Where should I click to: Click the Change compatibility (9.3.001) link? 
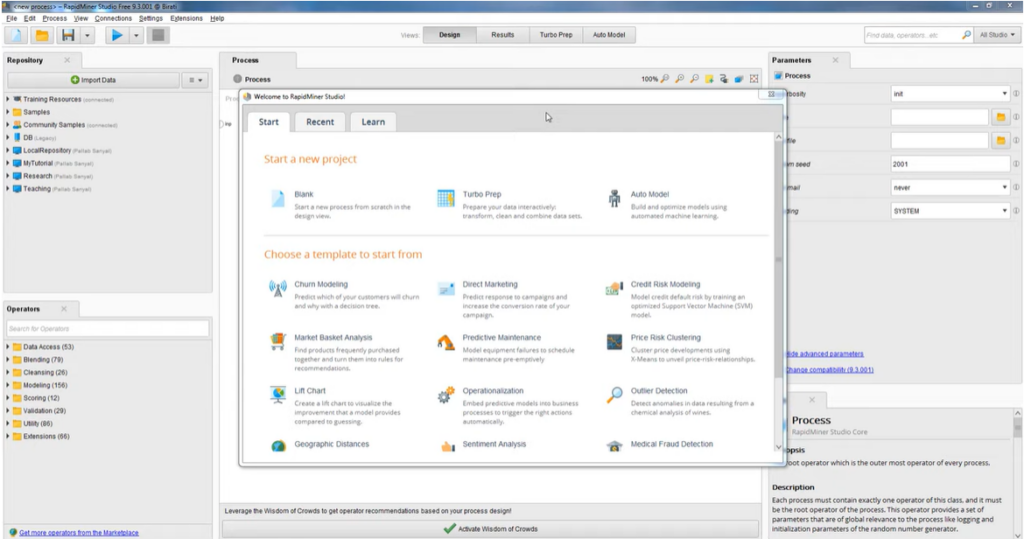coord(829,370)
